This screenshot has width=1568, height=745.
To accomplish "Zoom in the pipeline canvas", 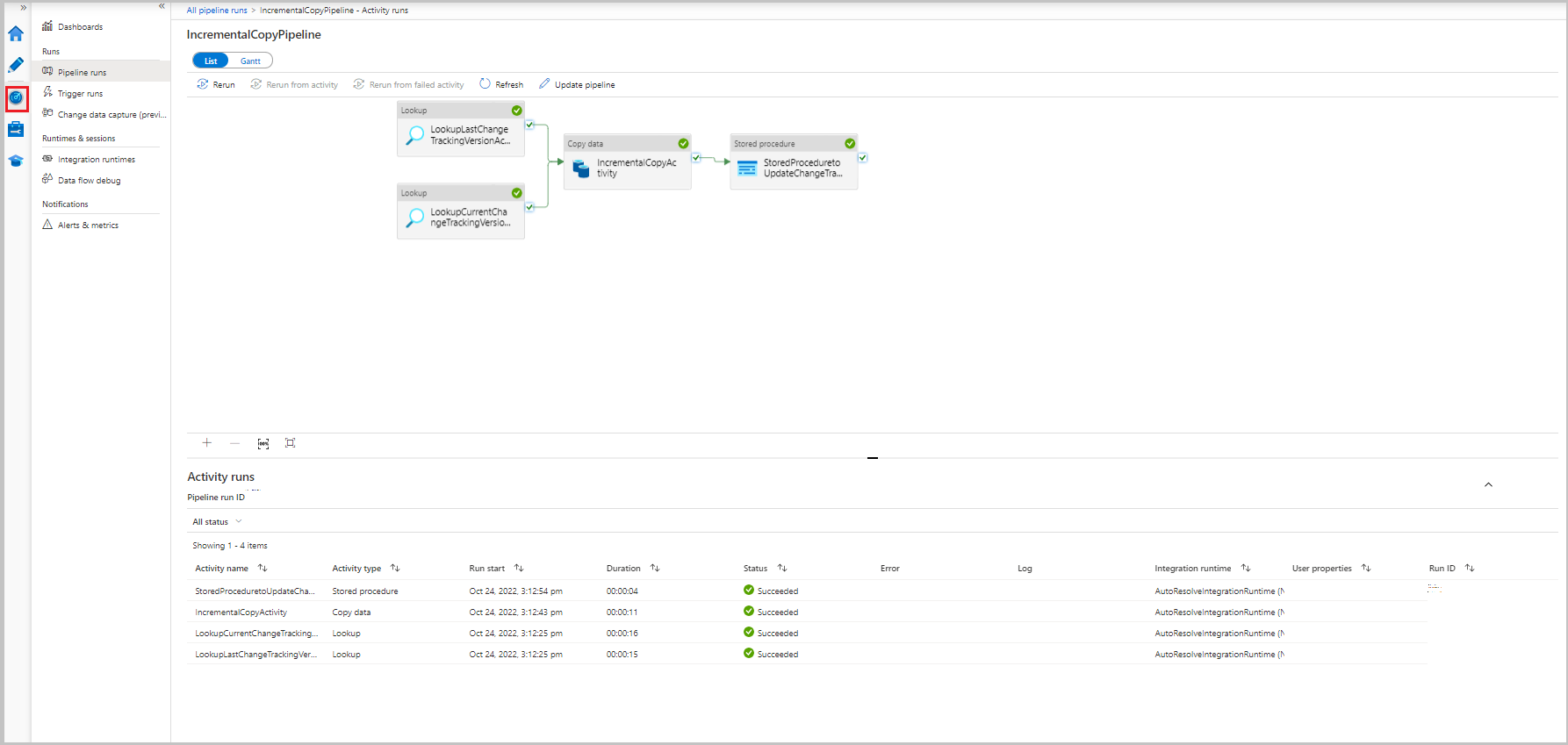I will pyautogui.click(x=207, y=443).
